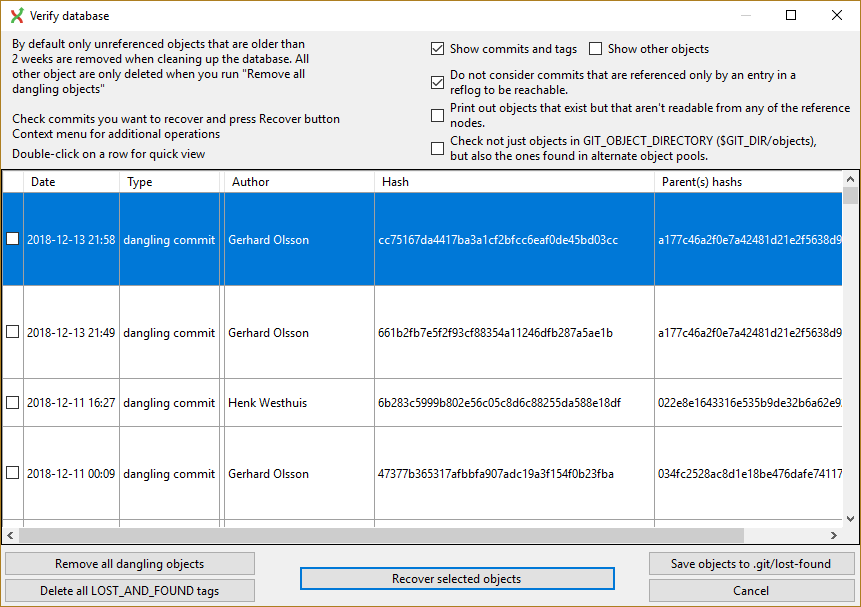Click the Git Extensions app icon in title bar
The height and width of the screenshot is (607, 861).
coord(17,15)
